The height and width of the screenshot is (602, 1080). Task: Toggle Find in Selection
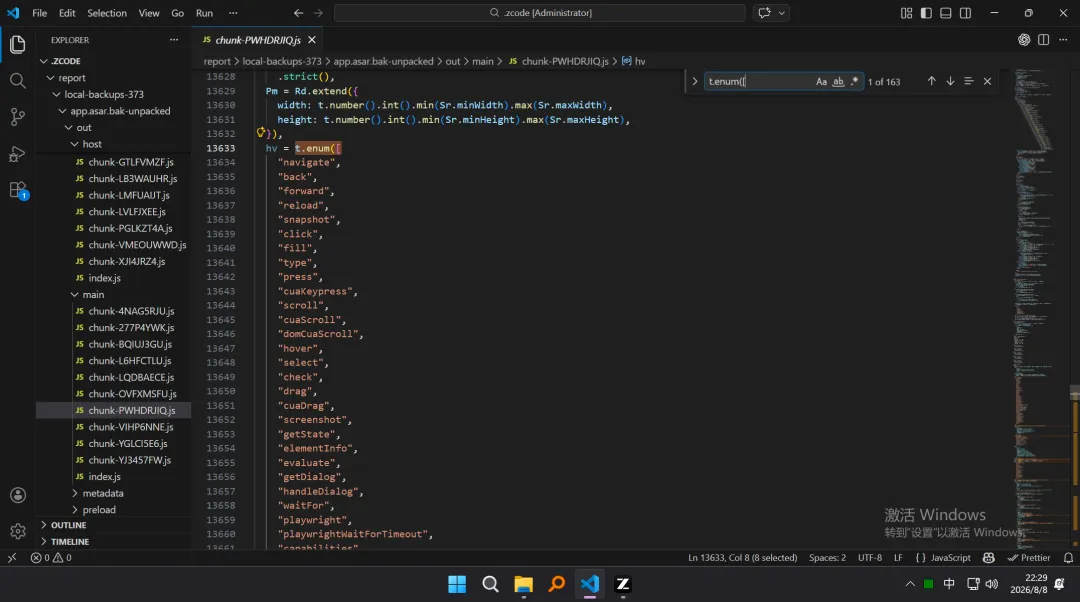pyautogui.click(x=968, y=81)
